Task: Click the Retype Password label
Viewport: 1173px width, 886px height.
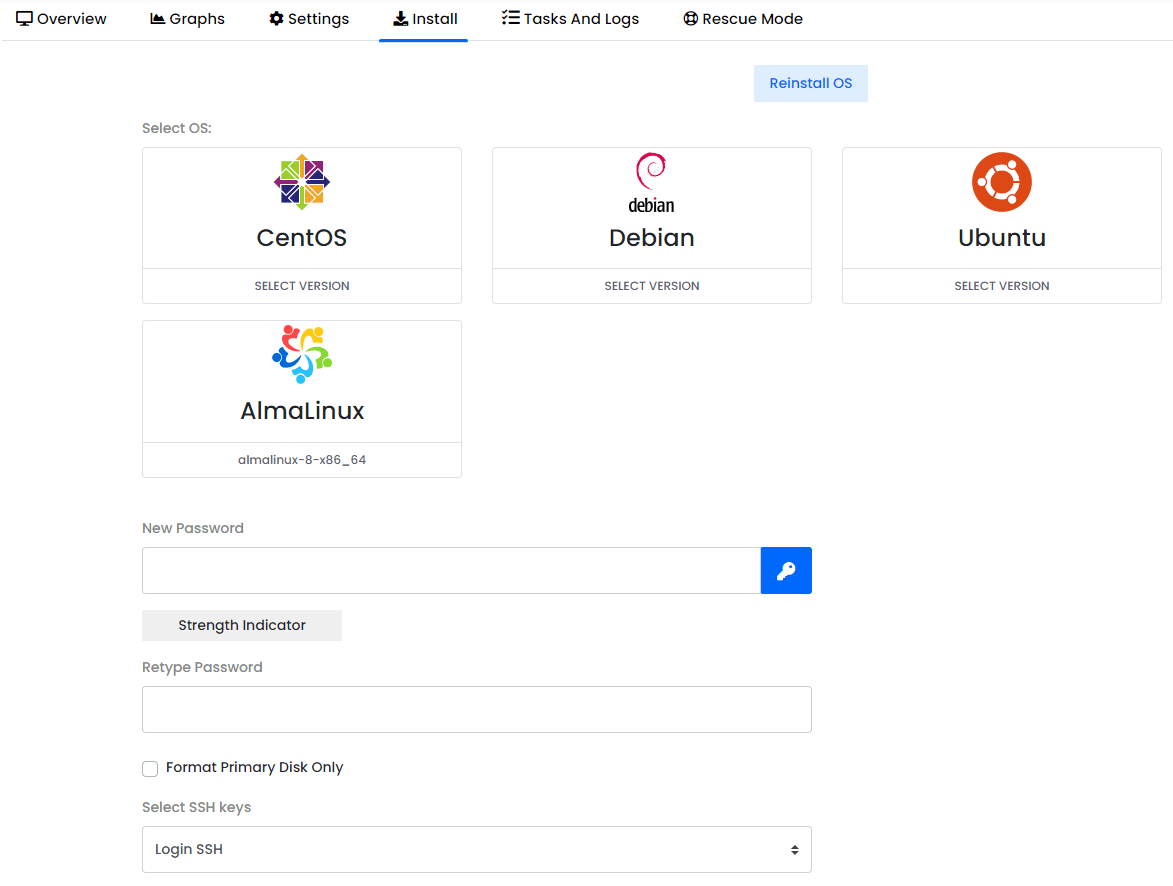Action: click(202, 667)
